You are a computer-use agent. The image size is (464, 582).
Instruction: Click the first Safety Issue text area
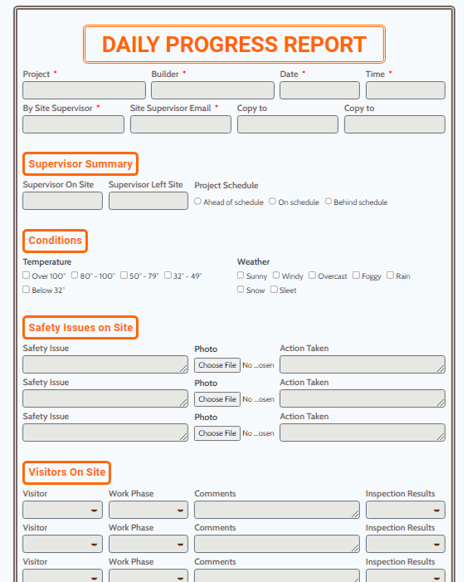pos(105,364)
